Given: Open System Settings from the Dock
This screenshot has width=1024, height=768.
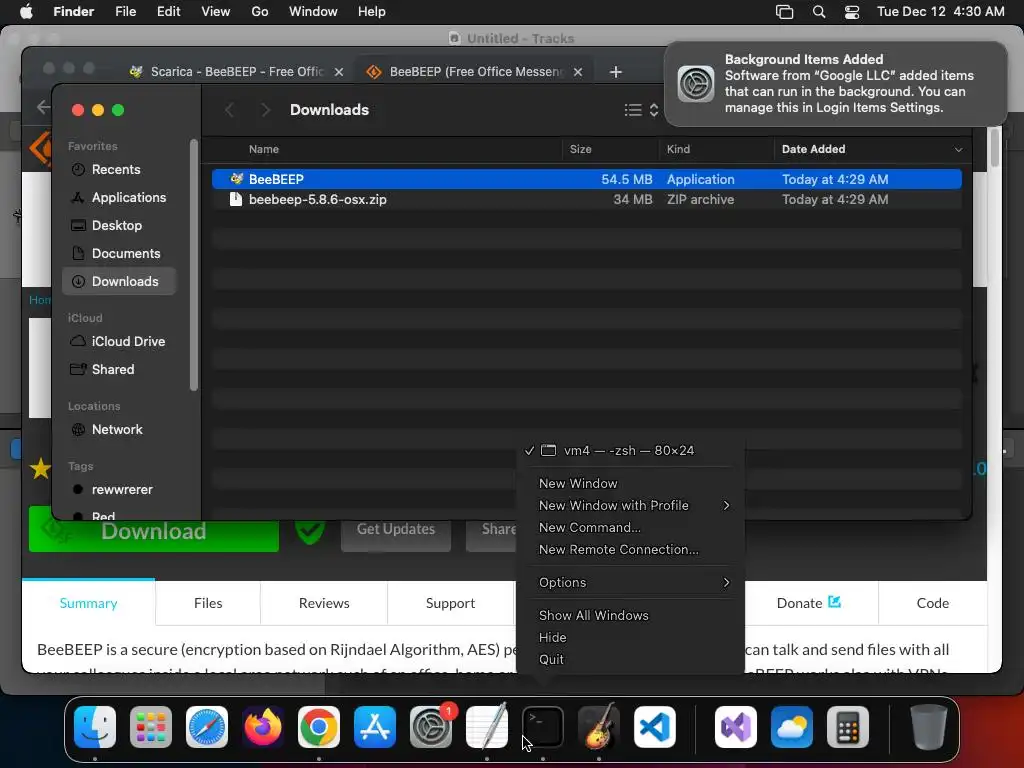Looking at the screenshot, I should point(431,727).
